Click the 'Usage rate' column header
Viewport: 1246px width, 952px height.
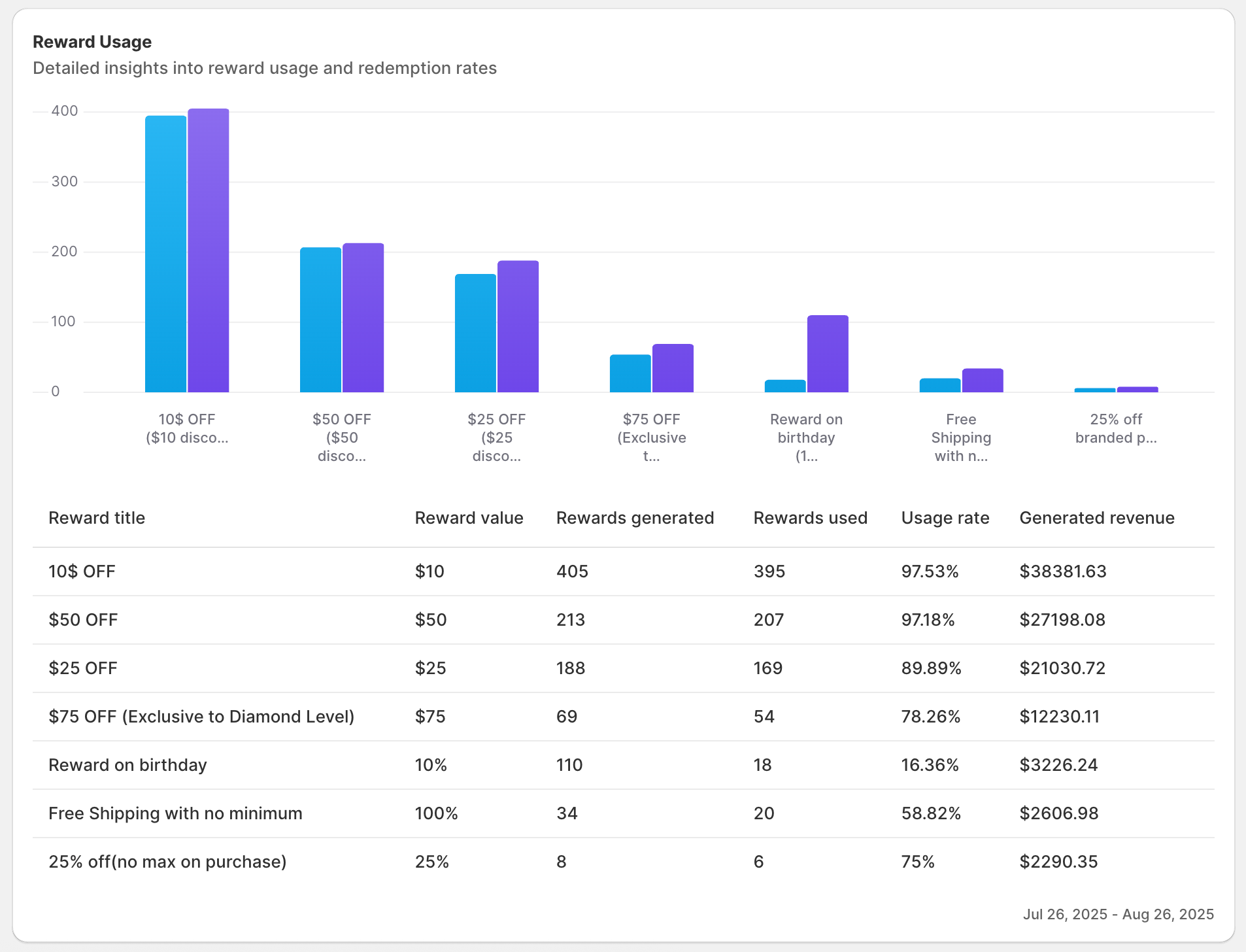coord(945,518)
